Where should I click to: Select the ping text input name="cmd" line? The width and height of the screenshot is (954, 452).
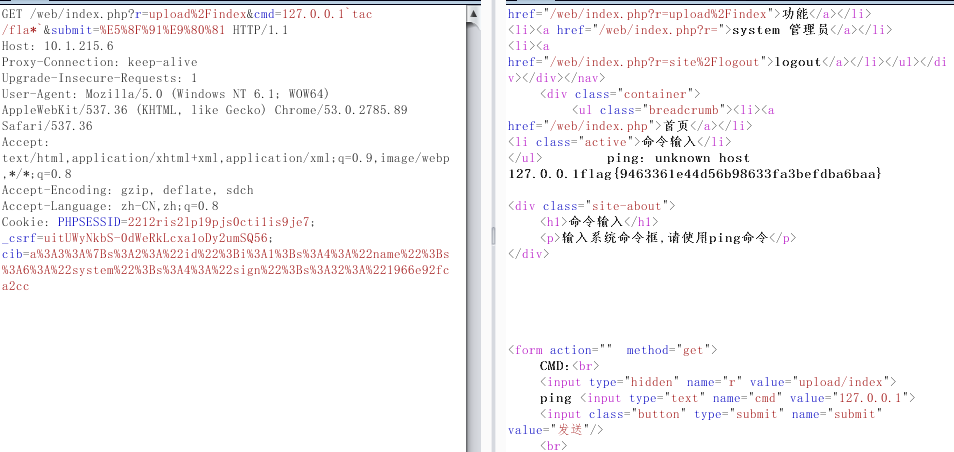pyautogui.click(x=728, y=398)
